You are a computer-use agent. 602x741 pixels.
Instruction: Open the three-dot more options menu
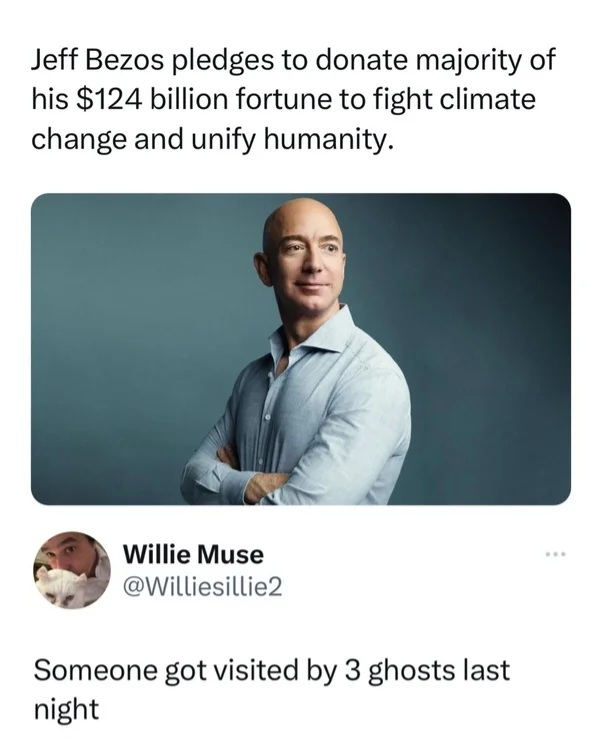tap(554, 553)
